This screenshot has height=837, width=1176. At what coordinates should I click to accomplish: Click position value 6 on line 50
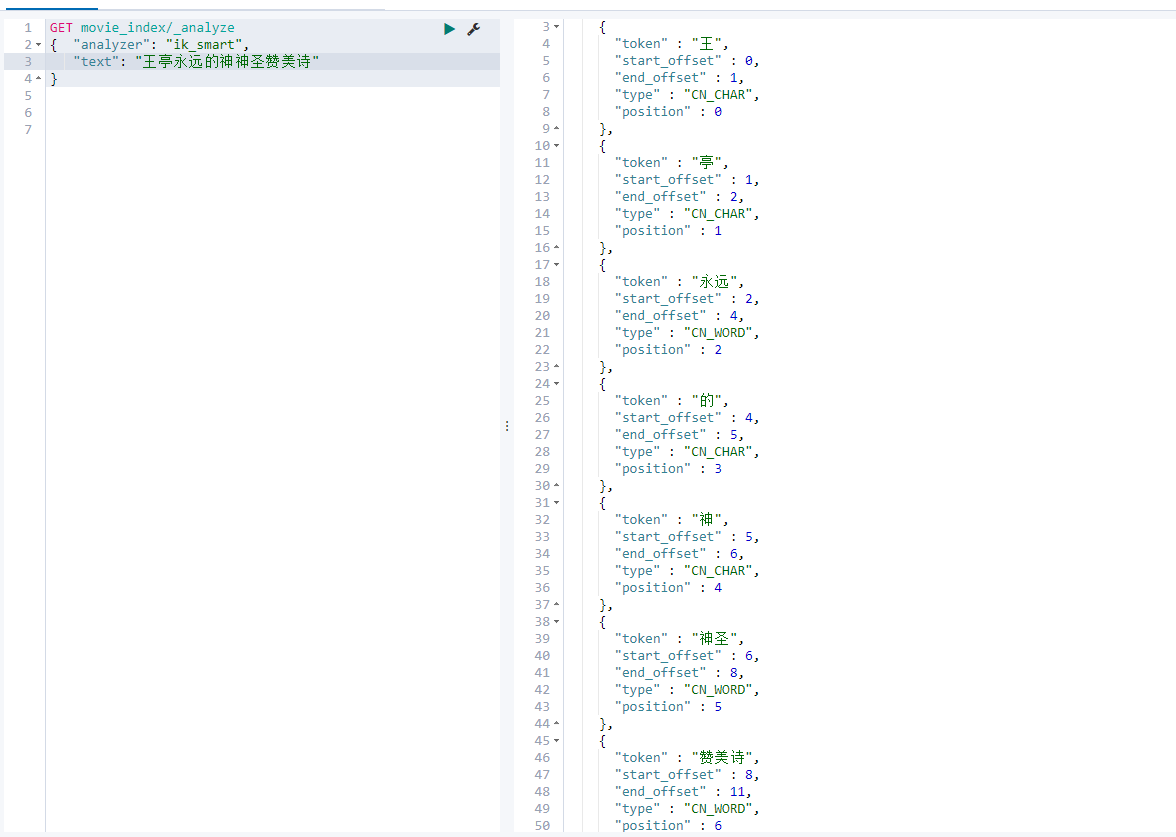click(x=718, y=826)
